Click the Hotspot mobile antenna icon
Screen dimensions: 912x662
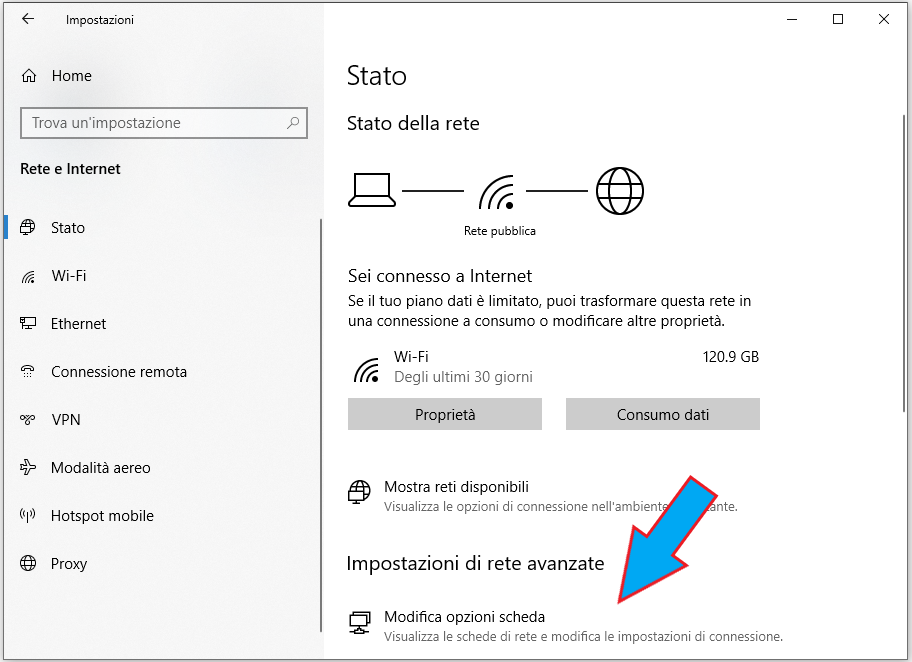tap(29, 516)
